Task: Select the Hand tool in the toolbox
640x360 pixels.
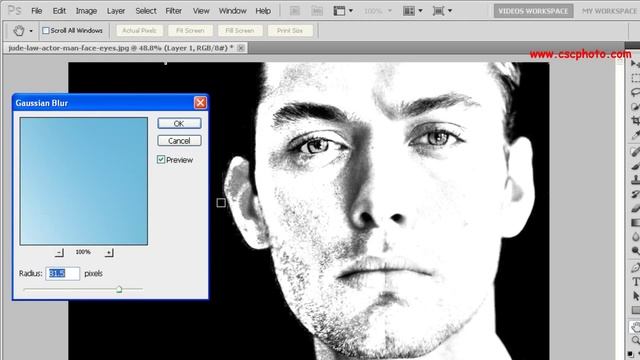Action: pos(635,327)
